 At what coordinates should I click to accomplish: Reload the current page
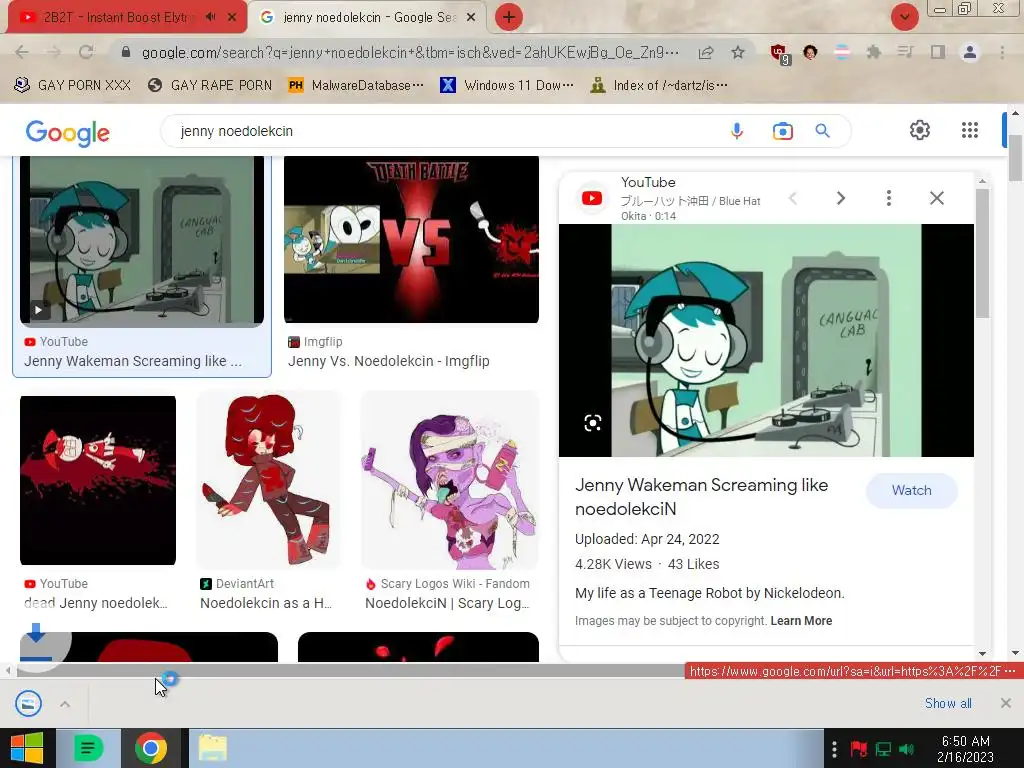point(86,52)
